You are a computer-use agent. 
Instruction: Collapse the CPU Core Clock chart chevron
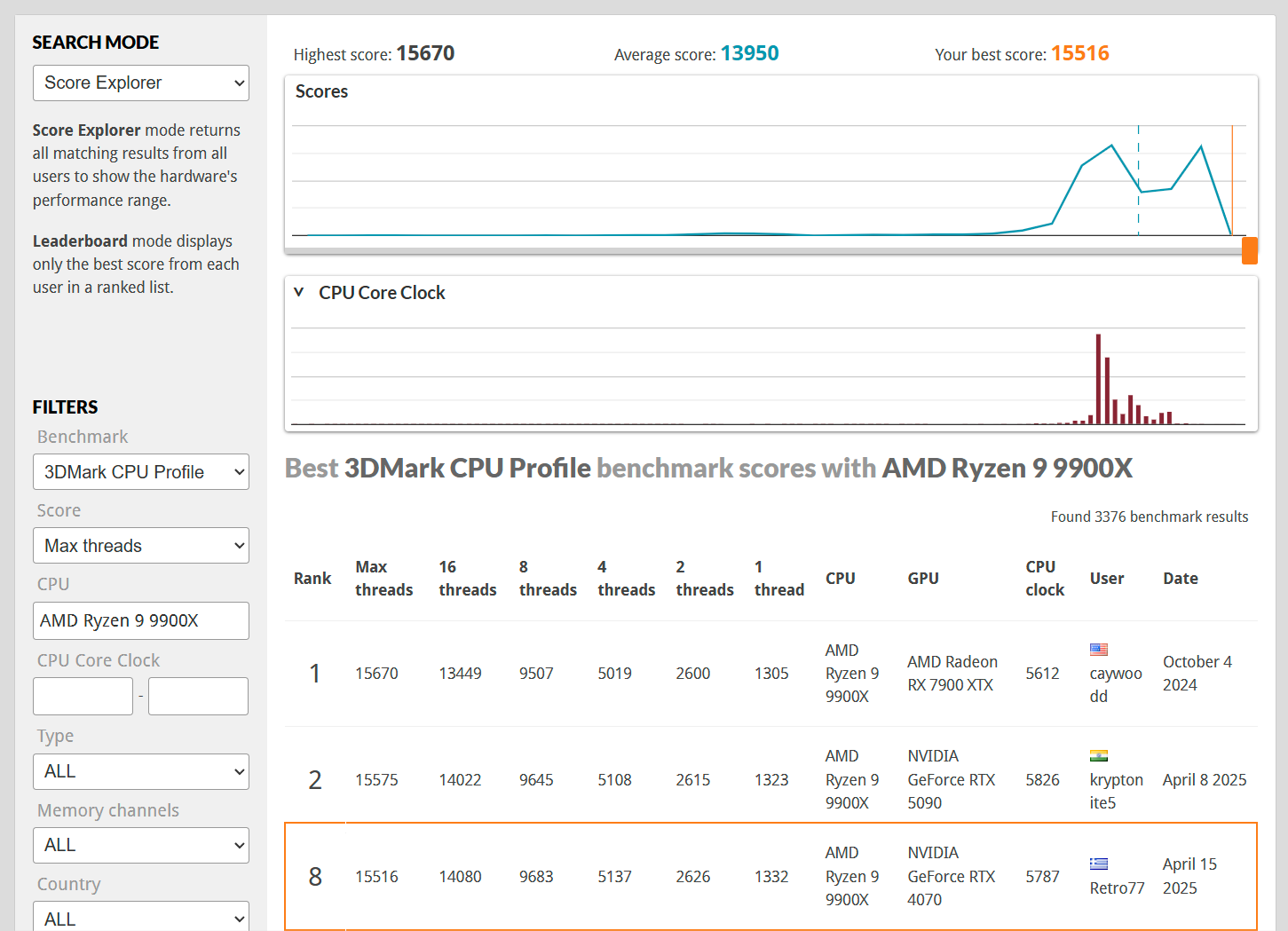pyautogui.click(x=299, y=292)
